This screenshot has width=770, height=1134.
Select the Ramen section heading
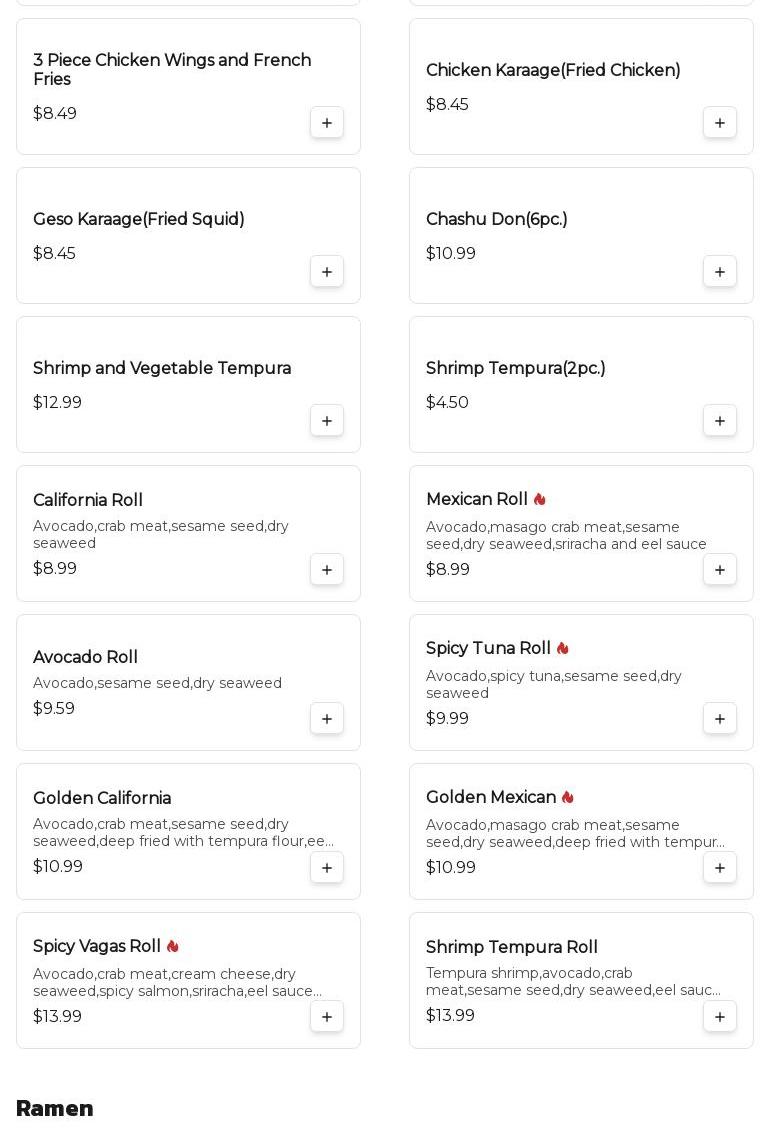(55, 1109)
